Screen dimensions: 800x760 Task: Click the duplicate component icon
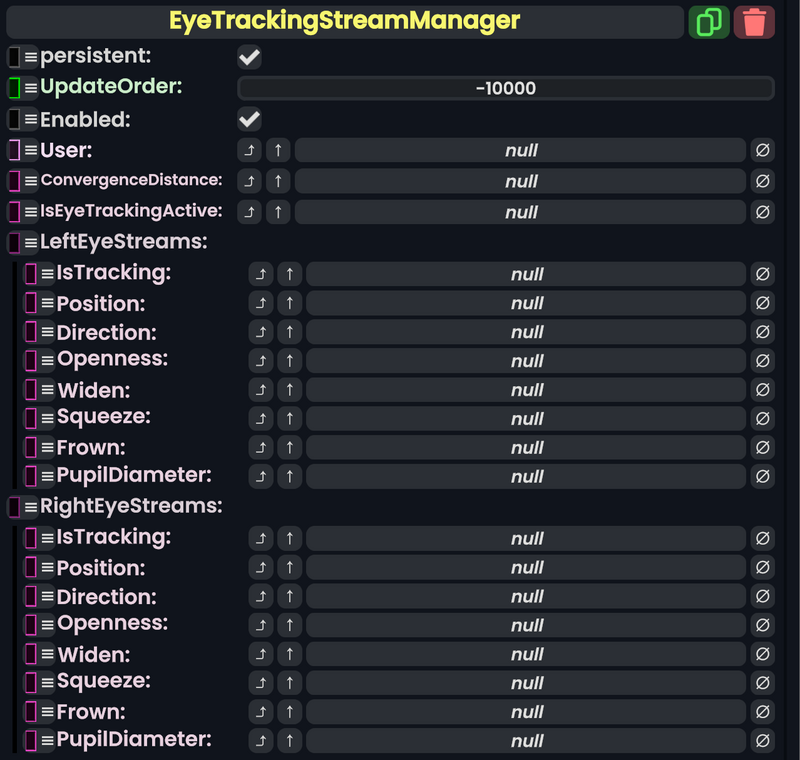pyautogui.click(x=709, y=21)
